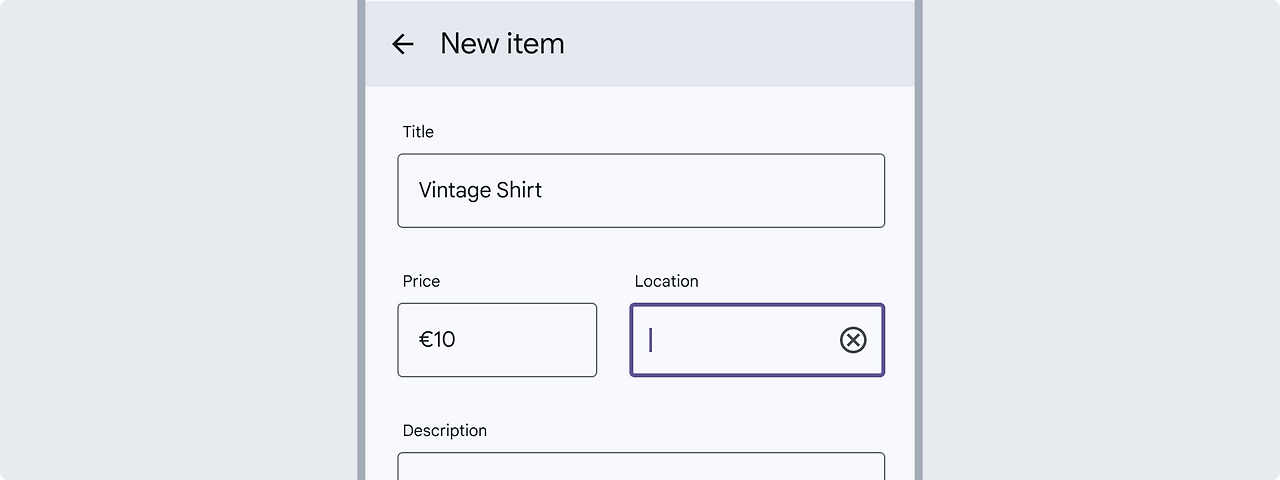Click the text cursor in Location field
1280x480 pixels.
click(651, 340)
